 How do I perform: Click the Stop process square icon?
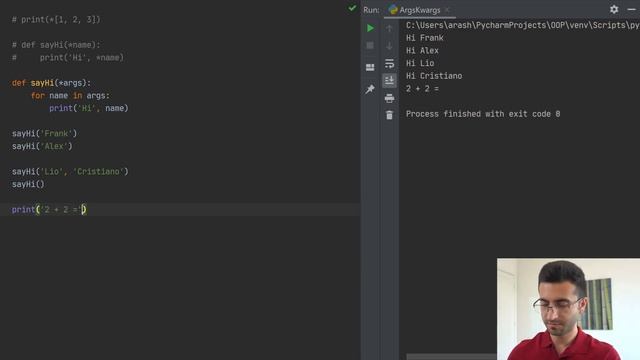[370, 45]
